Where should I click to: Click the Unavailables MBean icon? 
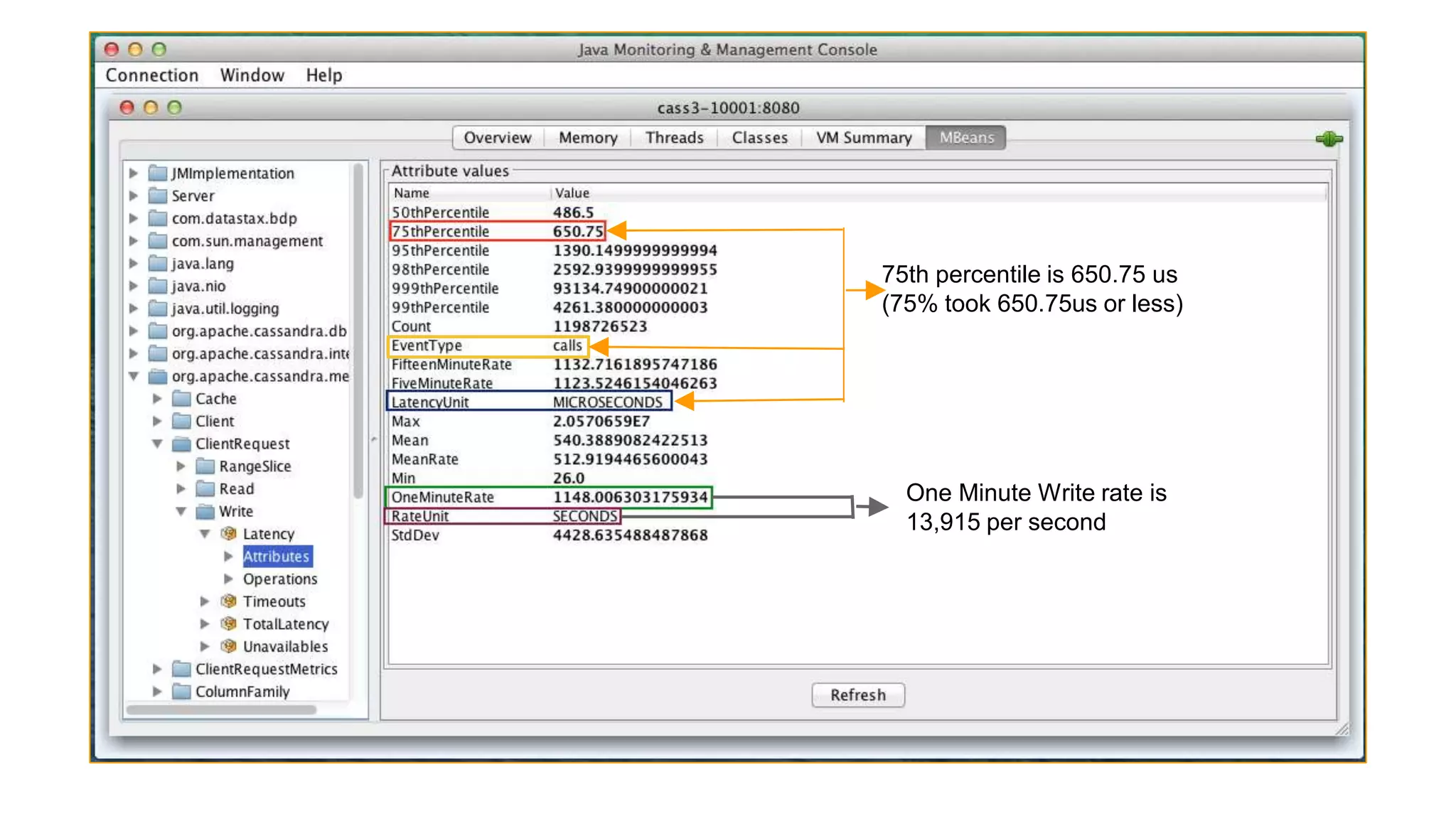pyautogui.click(x=228, y=646)
